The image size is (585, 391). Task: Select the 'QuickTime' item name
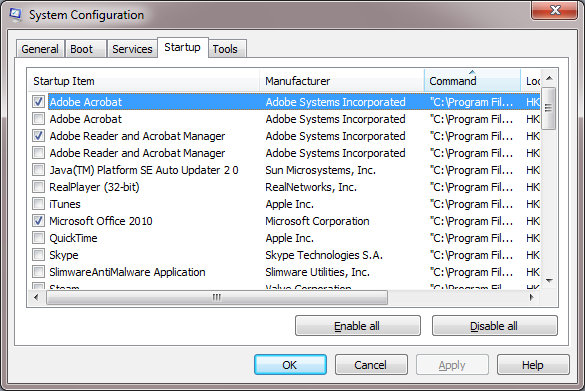coord(73,238)
